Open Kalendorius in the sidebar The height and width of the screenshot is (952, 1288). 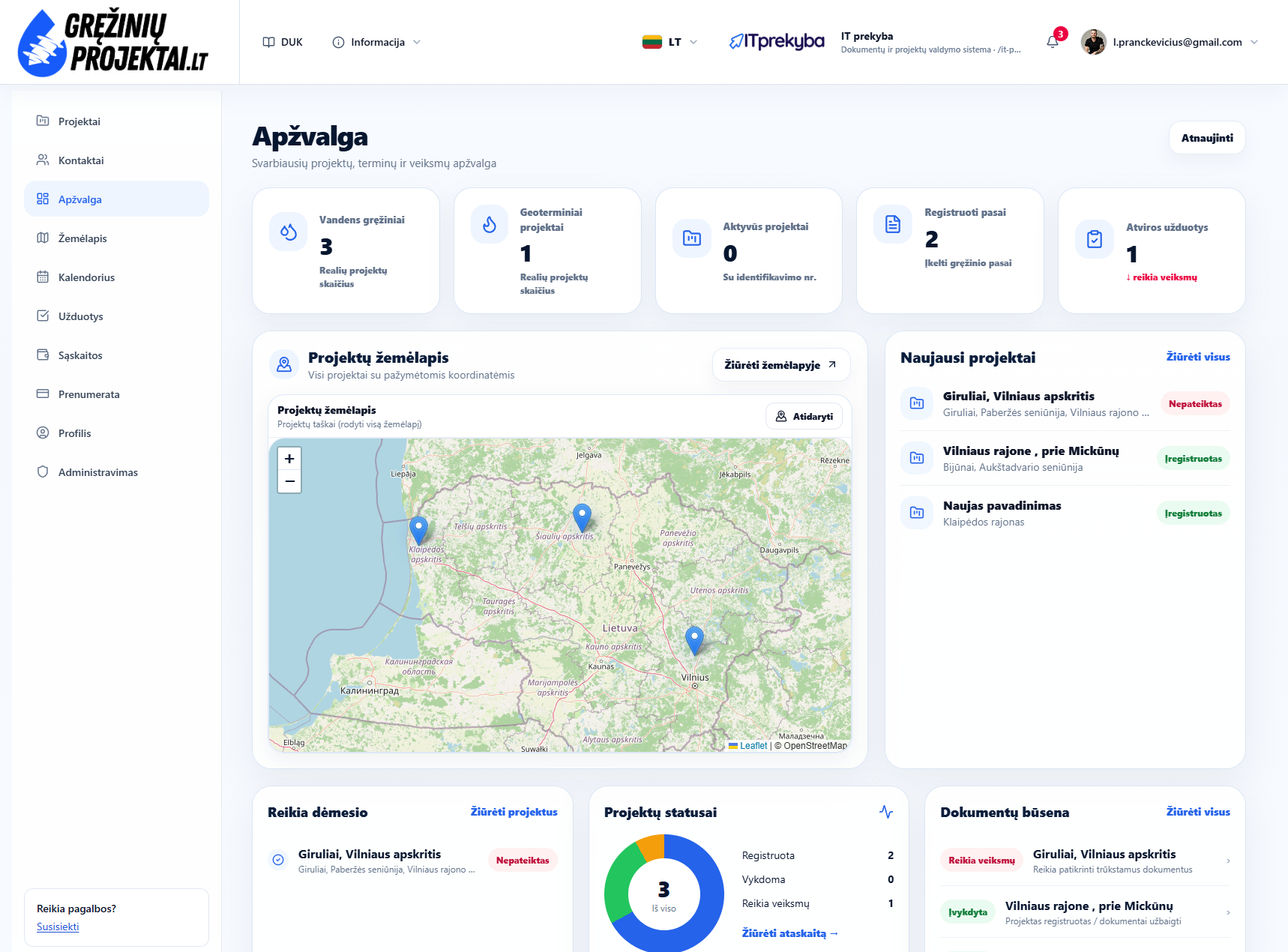[116, 277]
